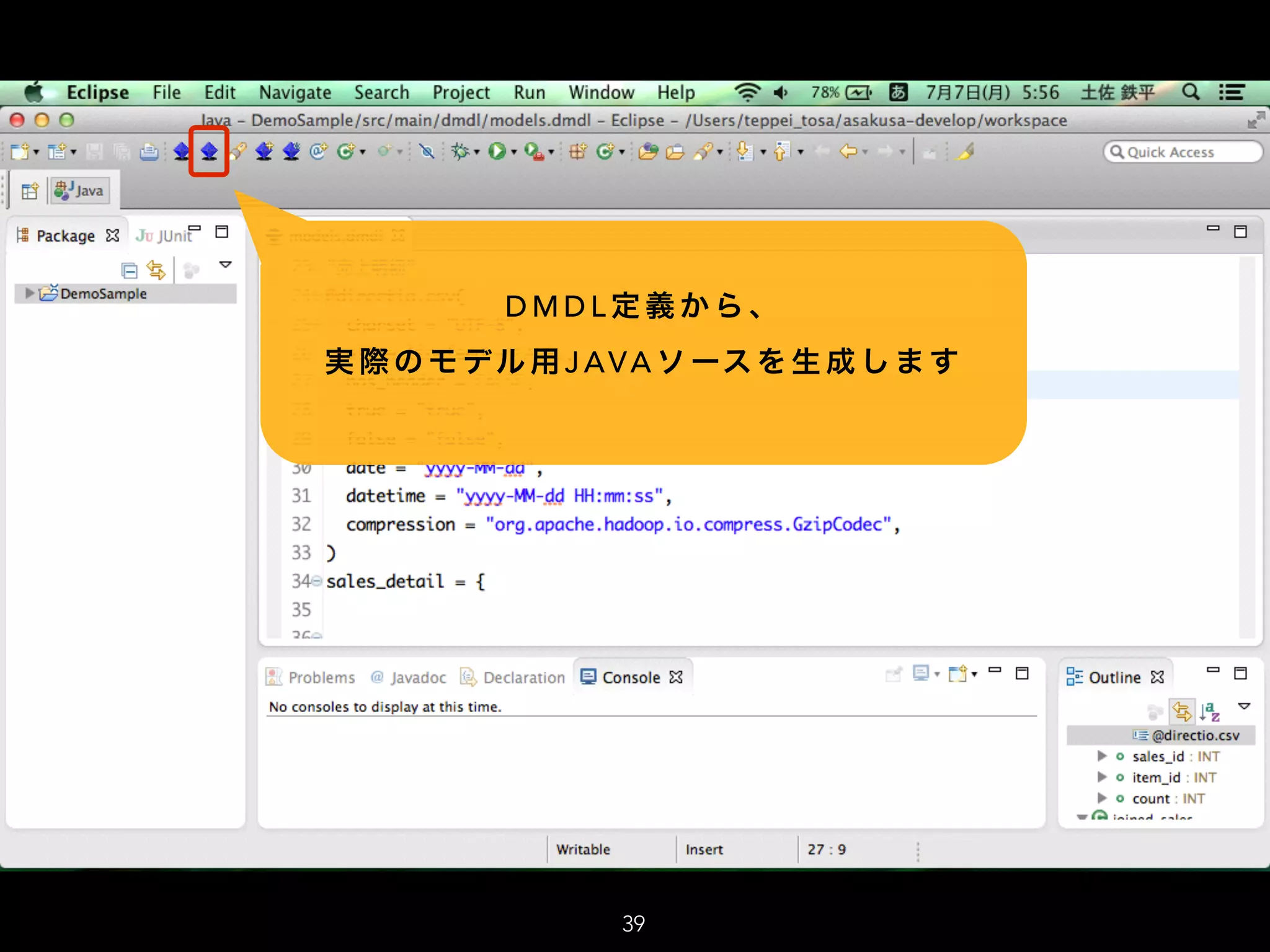Switch to the JUnit tab
Screen dimensions: 1270x952
pos(164,236)
